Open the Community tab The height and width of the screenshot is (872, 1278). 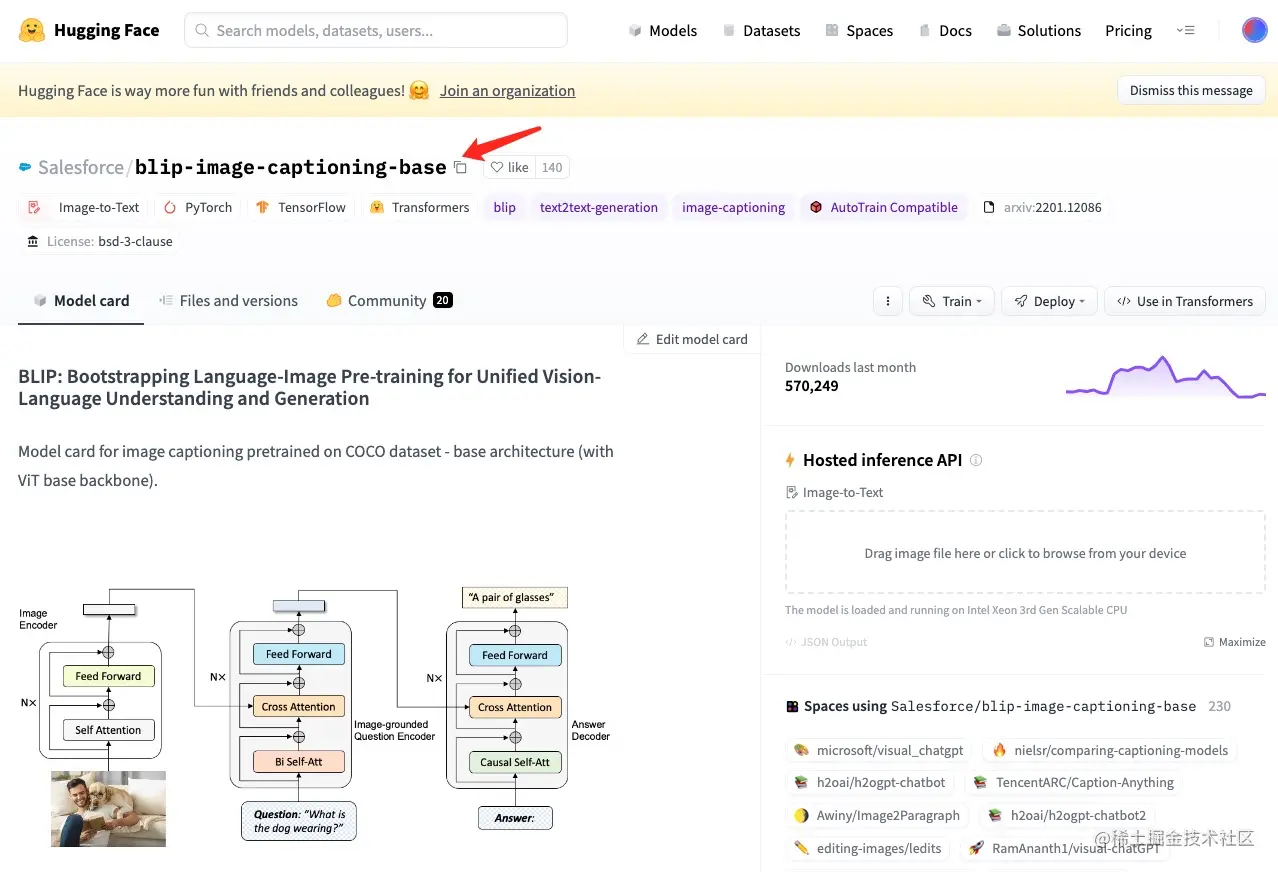388,301
